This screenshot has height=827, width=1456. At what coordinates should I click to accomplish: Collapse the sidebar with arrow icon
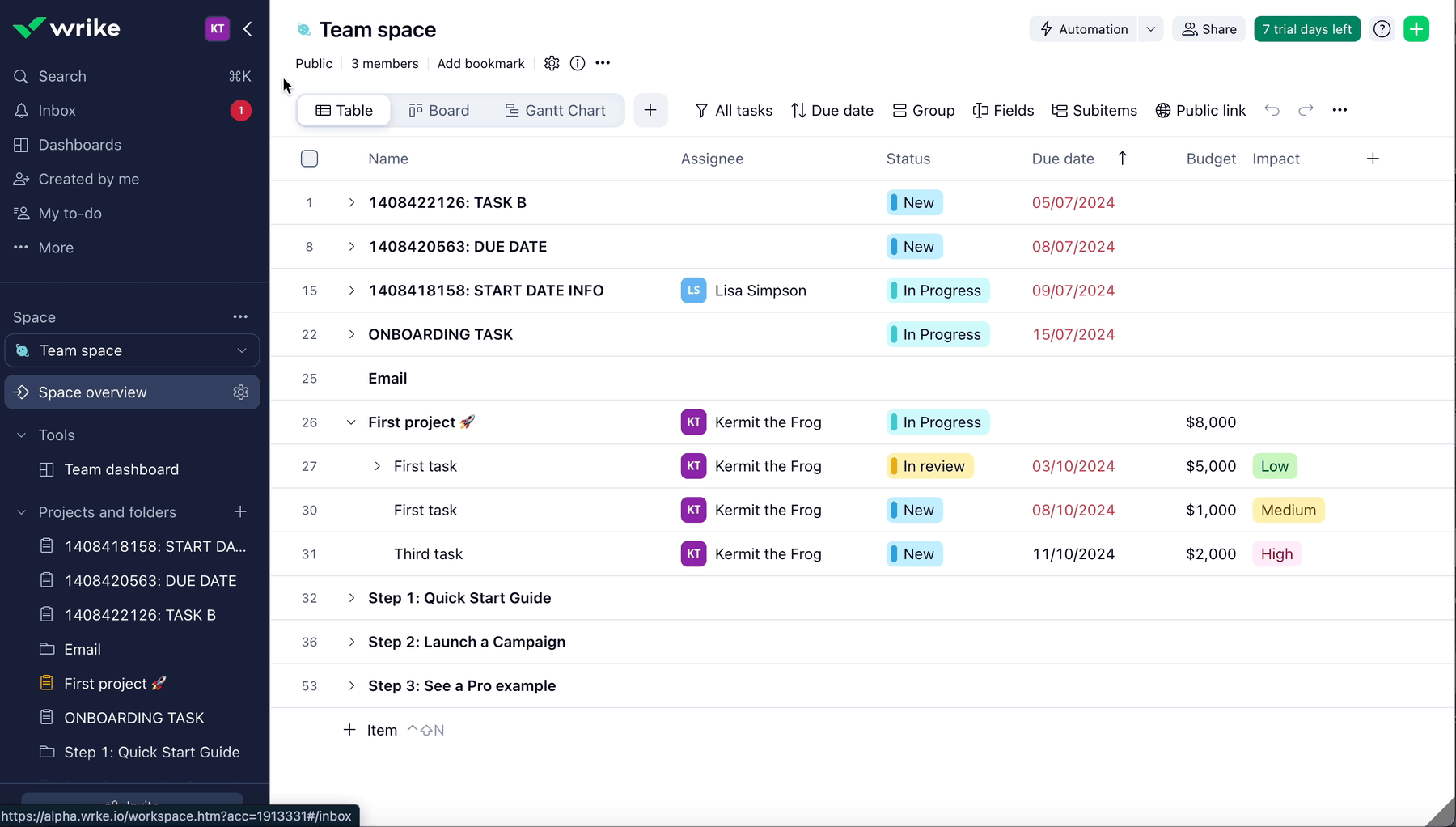[248, 29]
